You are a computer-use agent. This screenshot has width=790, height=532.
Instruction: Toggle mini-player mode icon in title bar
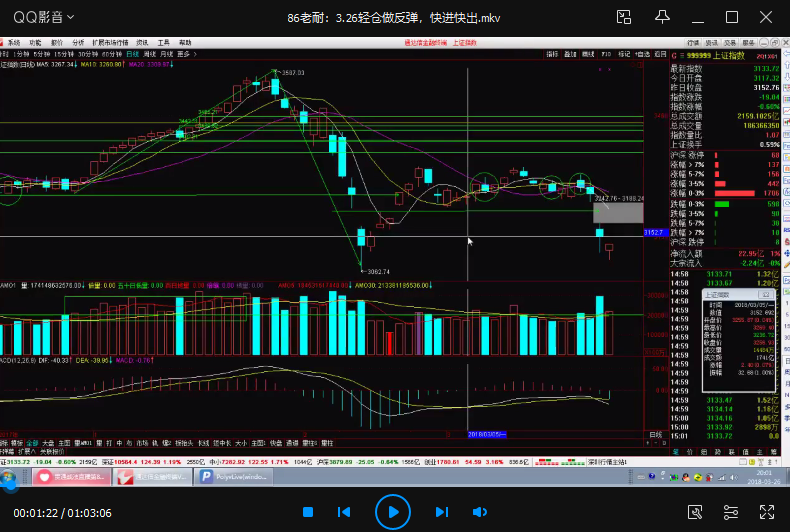pos(624,17)
